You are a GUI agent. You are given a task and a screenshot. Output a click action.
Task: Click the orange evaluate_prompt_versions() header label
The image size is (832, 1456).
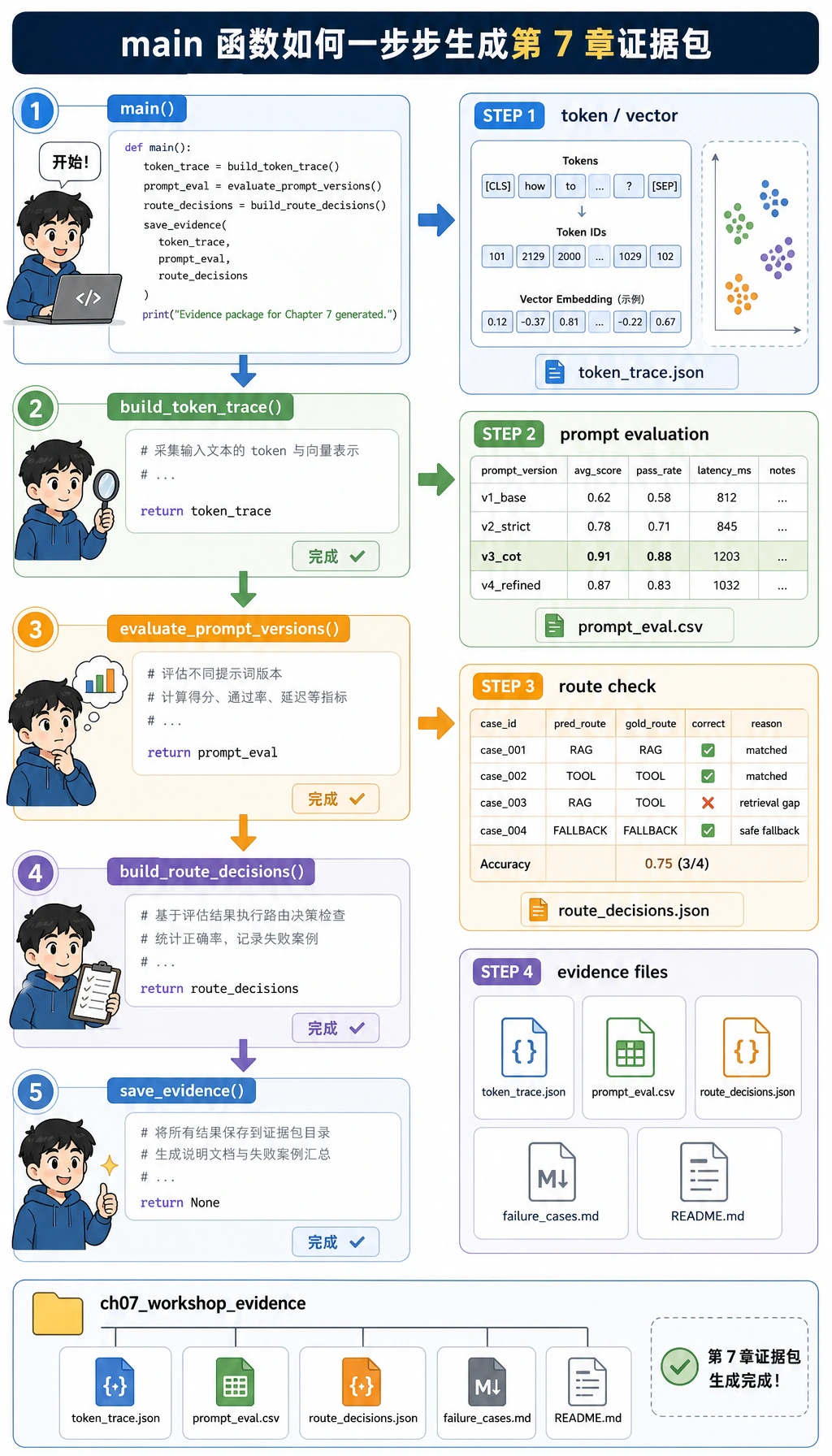coord(229,629)
